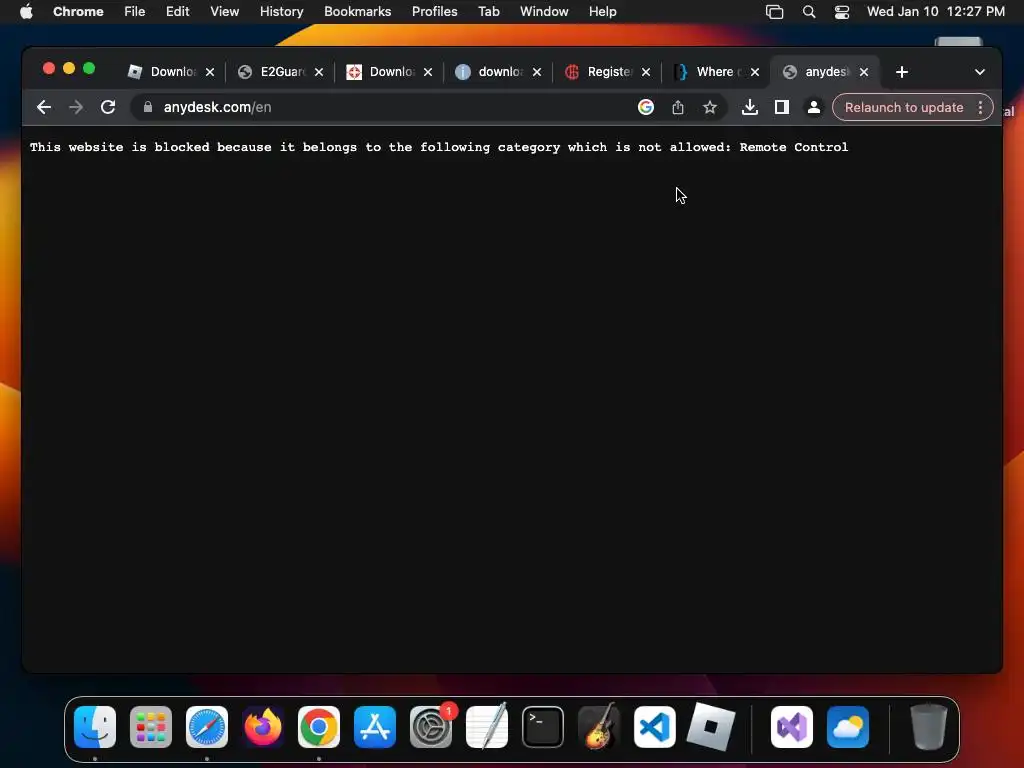Go back using the browser back arrow
This screenshot has width=1024, height=768.
pos(44,107)
